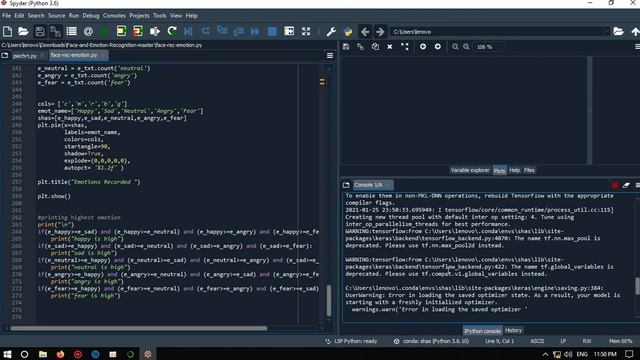Create a new file from toolbar

[7, 31]
